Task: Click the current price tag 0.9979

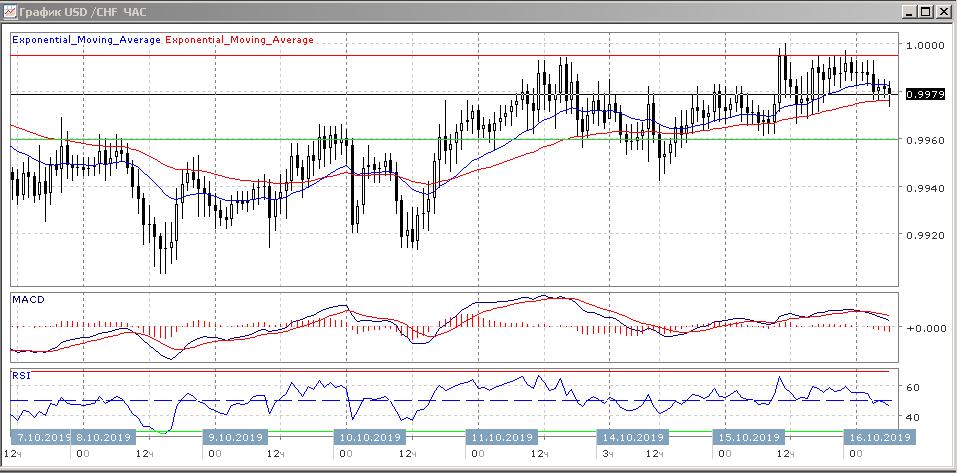Action: 922,94
